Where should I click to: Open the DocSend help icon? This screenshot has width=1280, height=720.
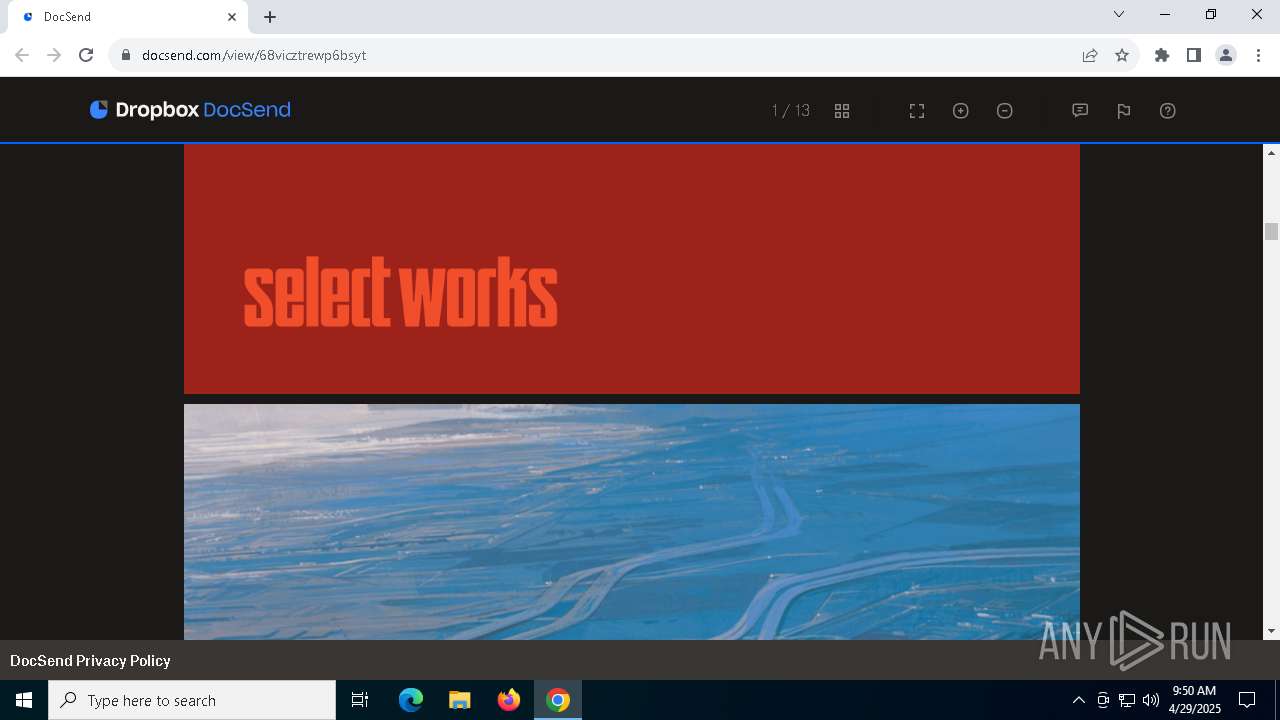pos(1168,111)
